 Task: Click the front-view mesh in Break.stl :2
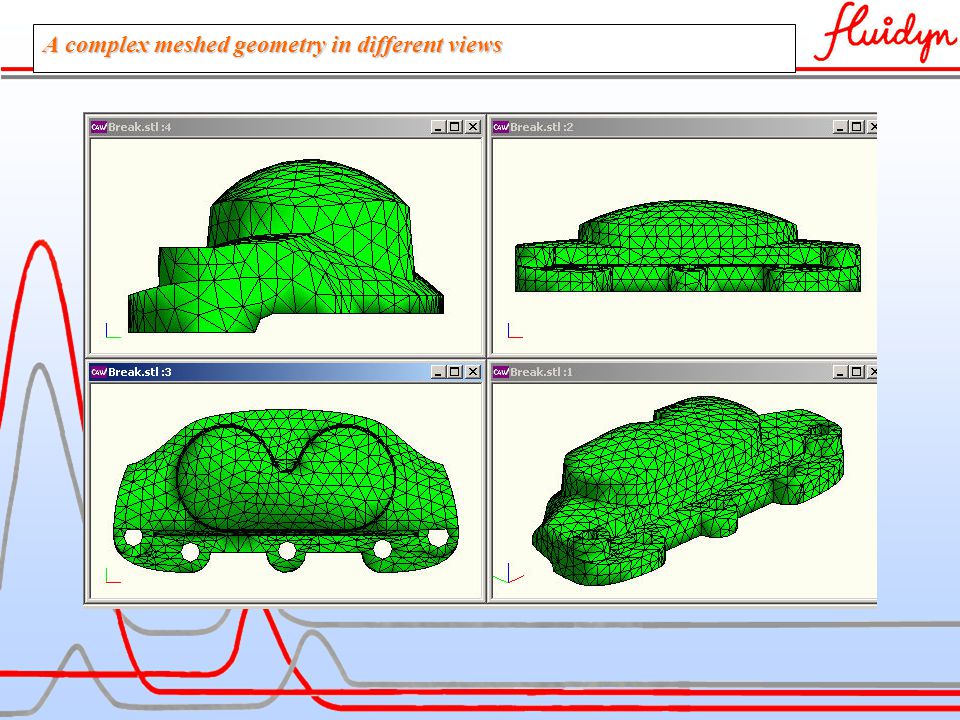tap(688, 246)
